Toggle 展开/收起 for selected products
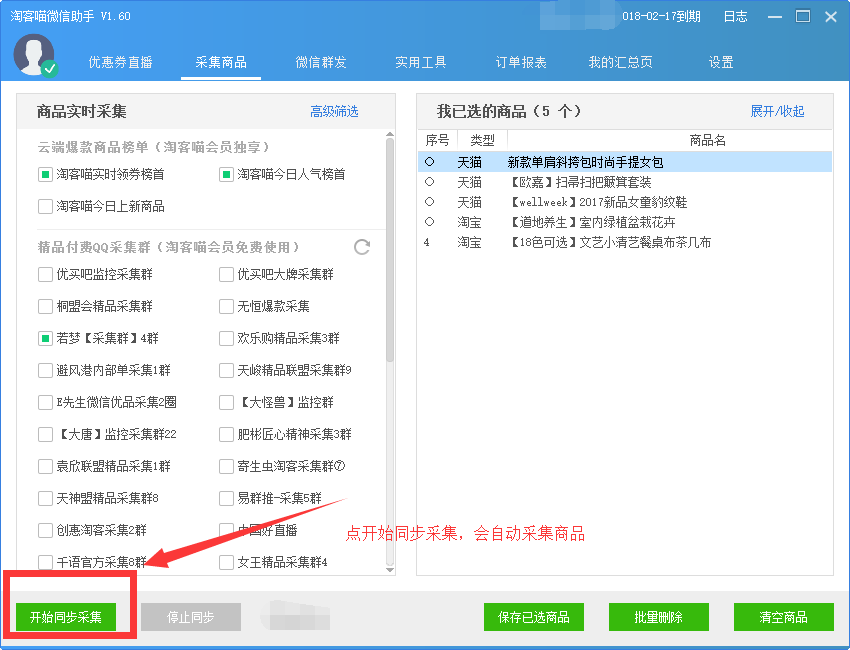This screenshot has width=850, height=650. coord(777,111)
